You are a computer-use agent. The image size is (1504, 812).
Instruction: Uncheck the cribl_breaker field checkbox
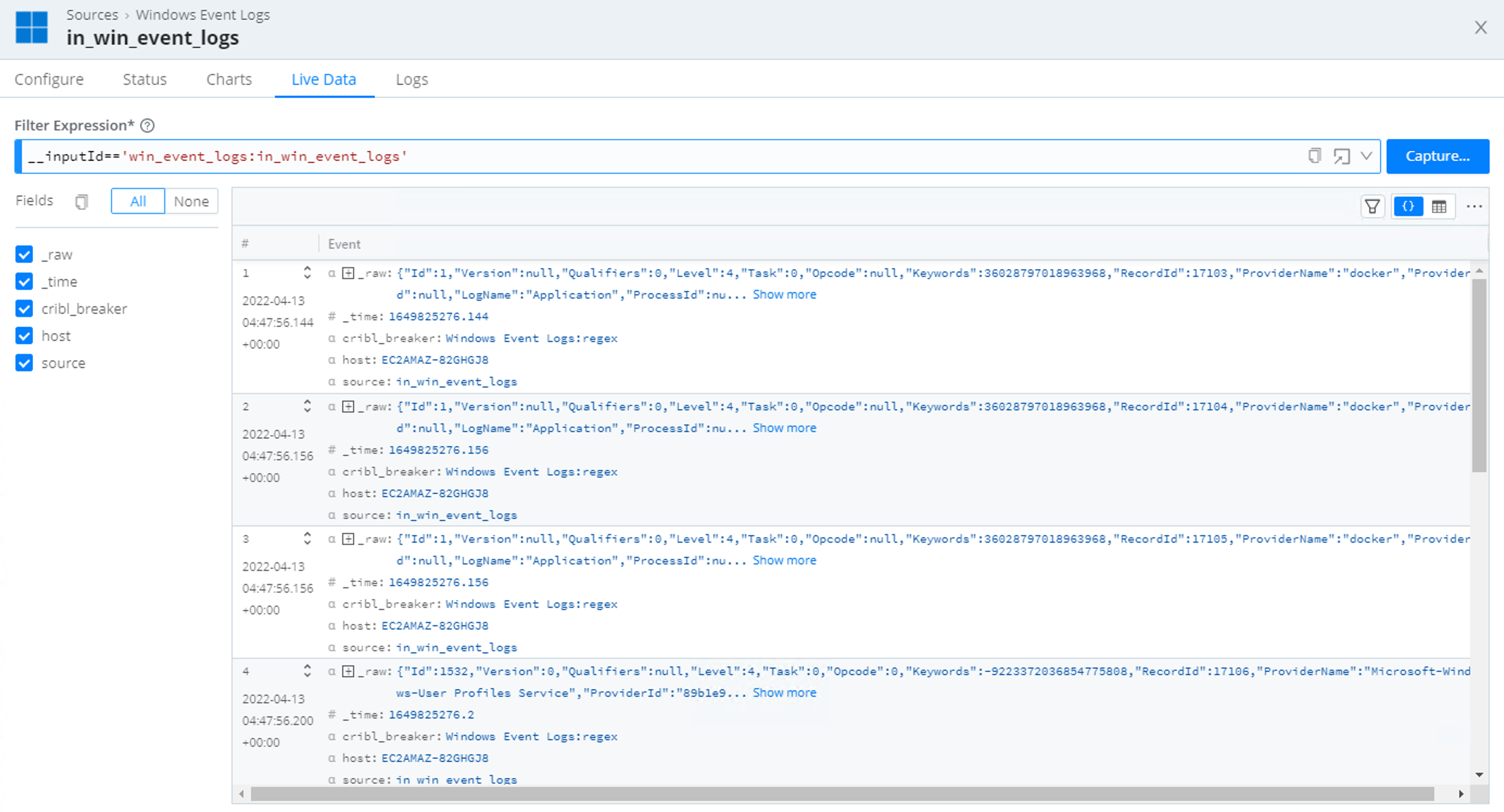click(24, 309)
